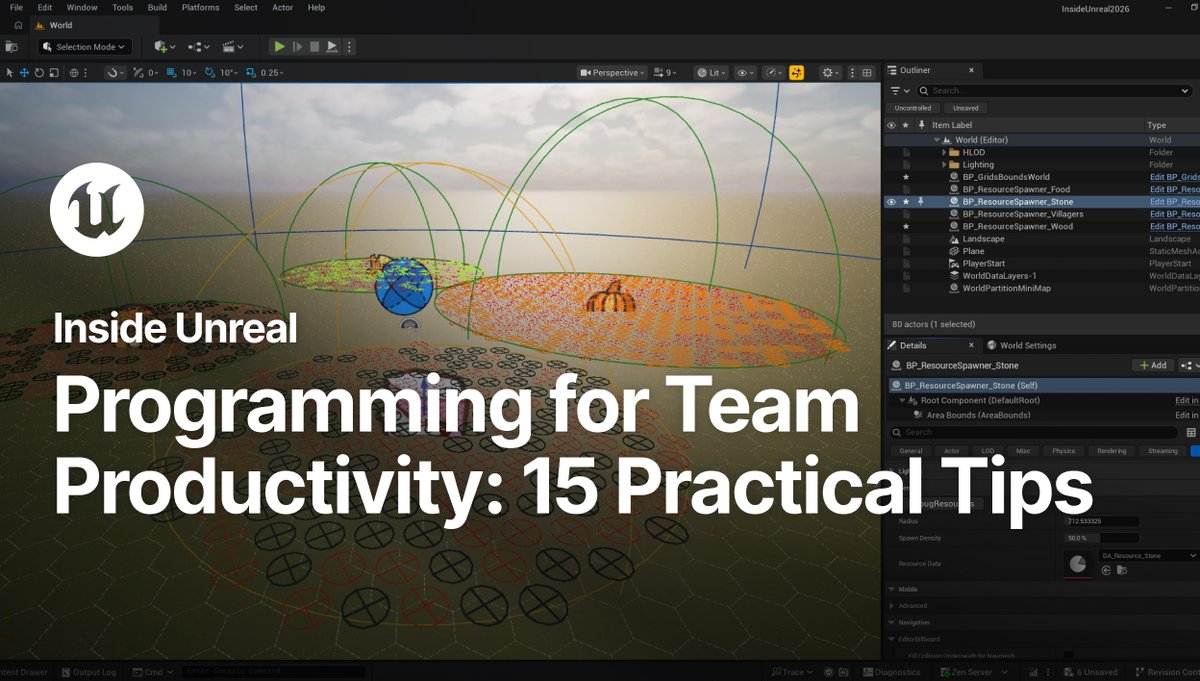Toggle rotation snapping icon
The image size is (1200, 681).
coord(211,73)
